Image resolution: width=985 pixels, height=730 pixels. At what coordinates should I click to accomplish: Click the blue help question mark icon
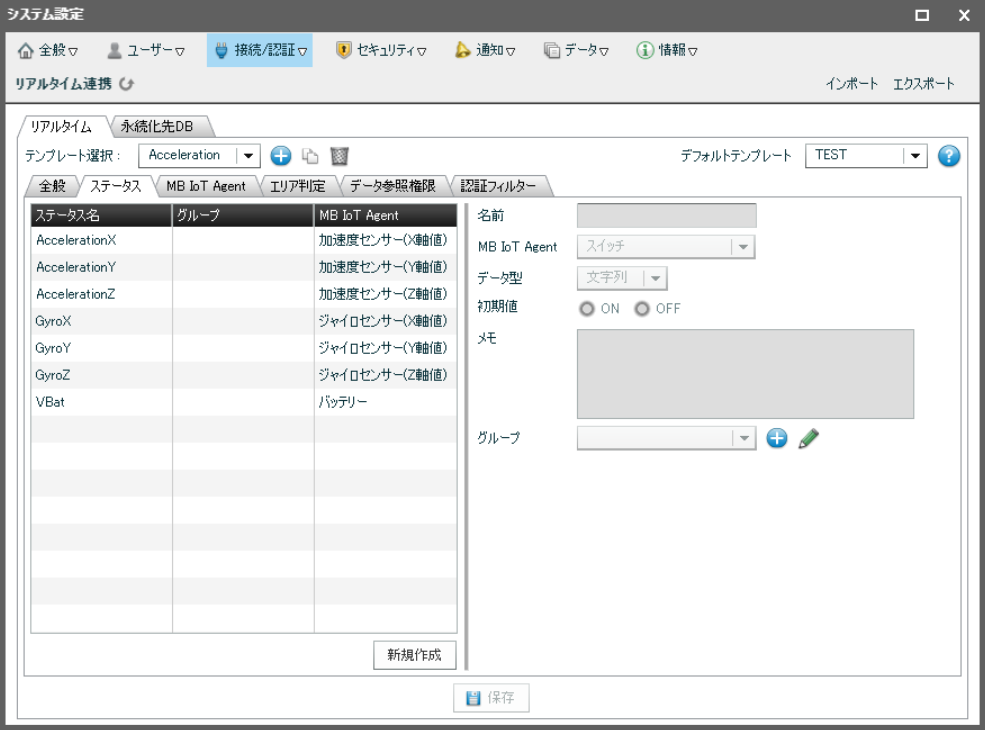949,156
